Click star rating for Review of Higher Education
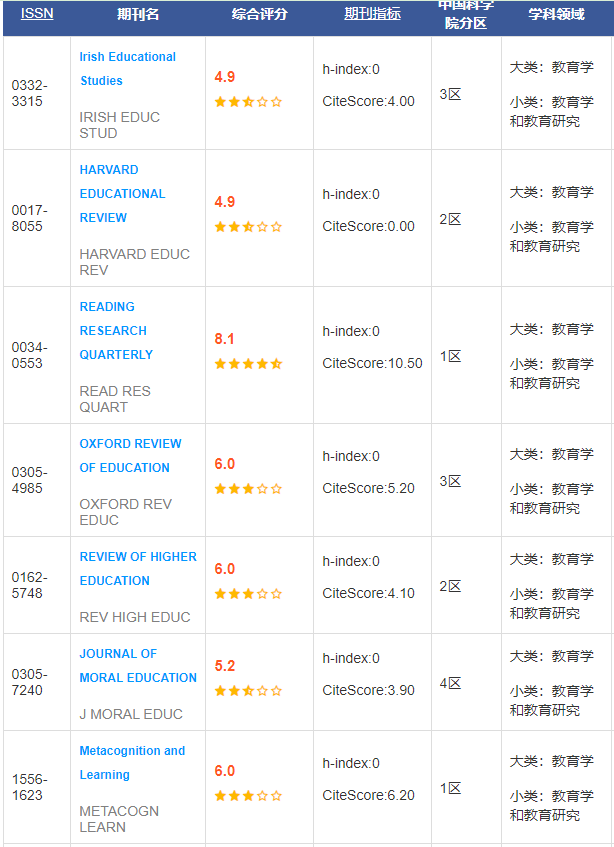This screenshot has width=614, height=847. (x=248, y=594)
